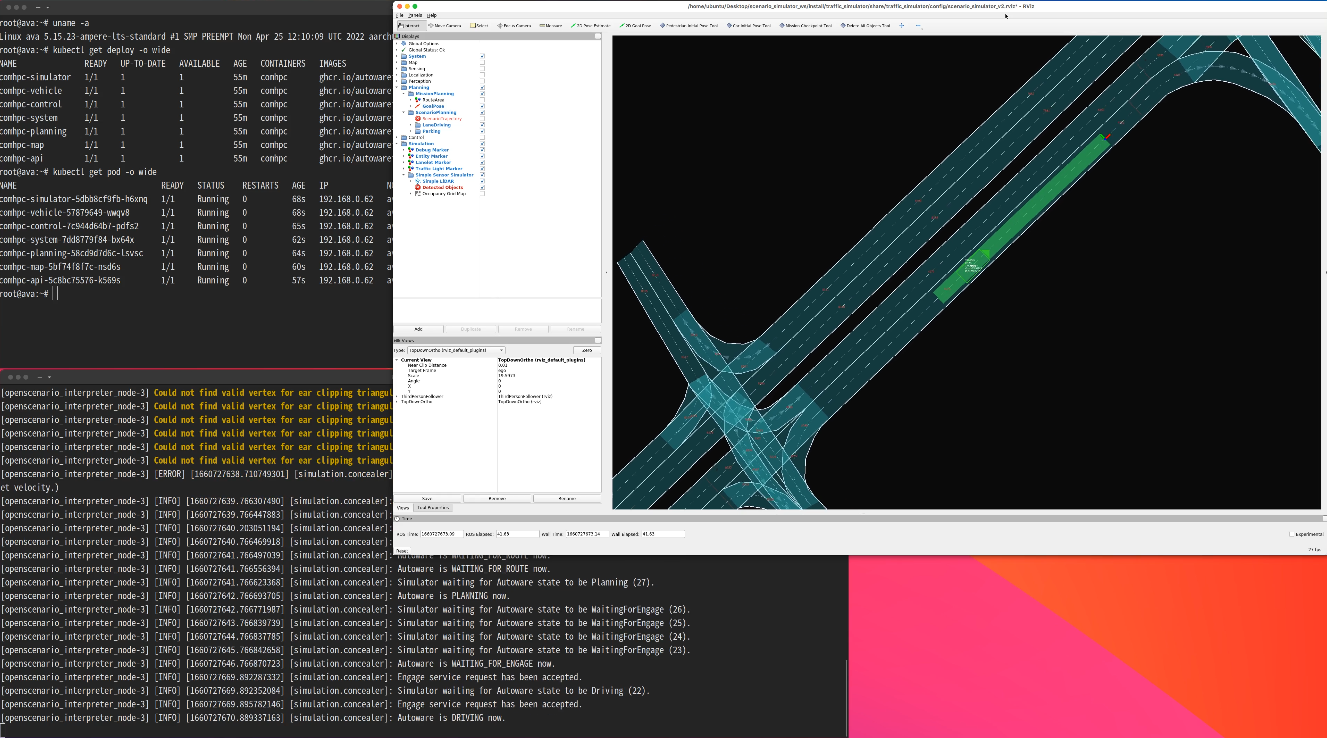Select the 2D Goal Pose tool

coord(636,25)
